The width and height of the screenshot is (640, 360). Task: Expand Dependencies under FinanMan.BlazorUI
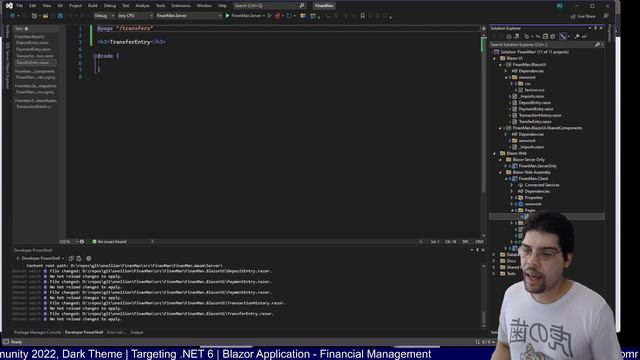tap(506, 71)
